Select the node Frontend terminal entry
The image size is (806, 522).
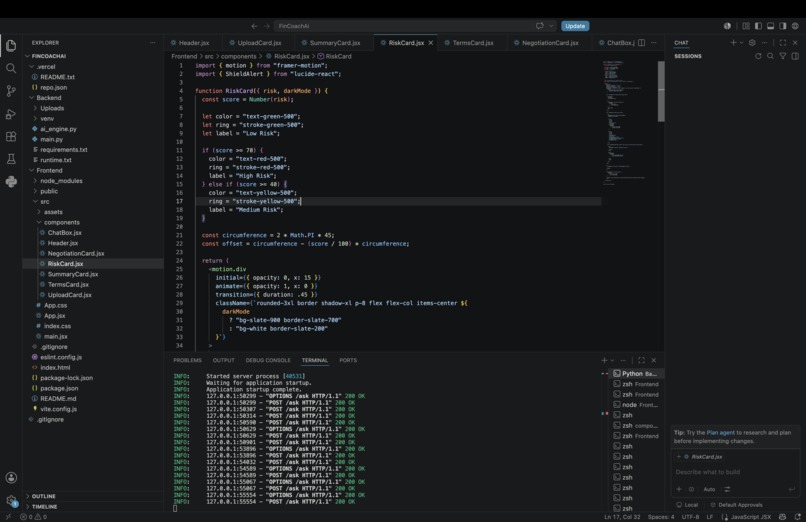point(635,405)
